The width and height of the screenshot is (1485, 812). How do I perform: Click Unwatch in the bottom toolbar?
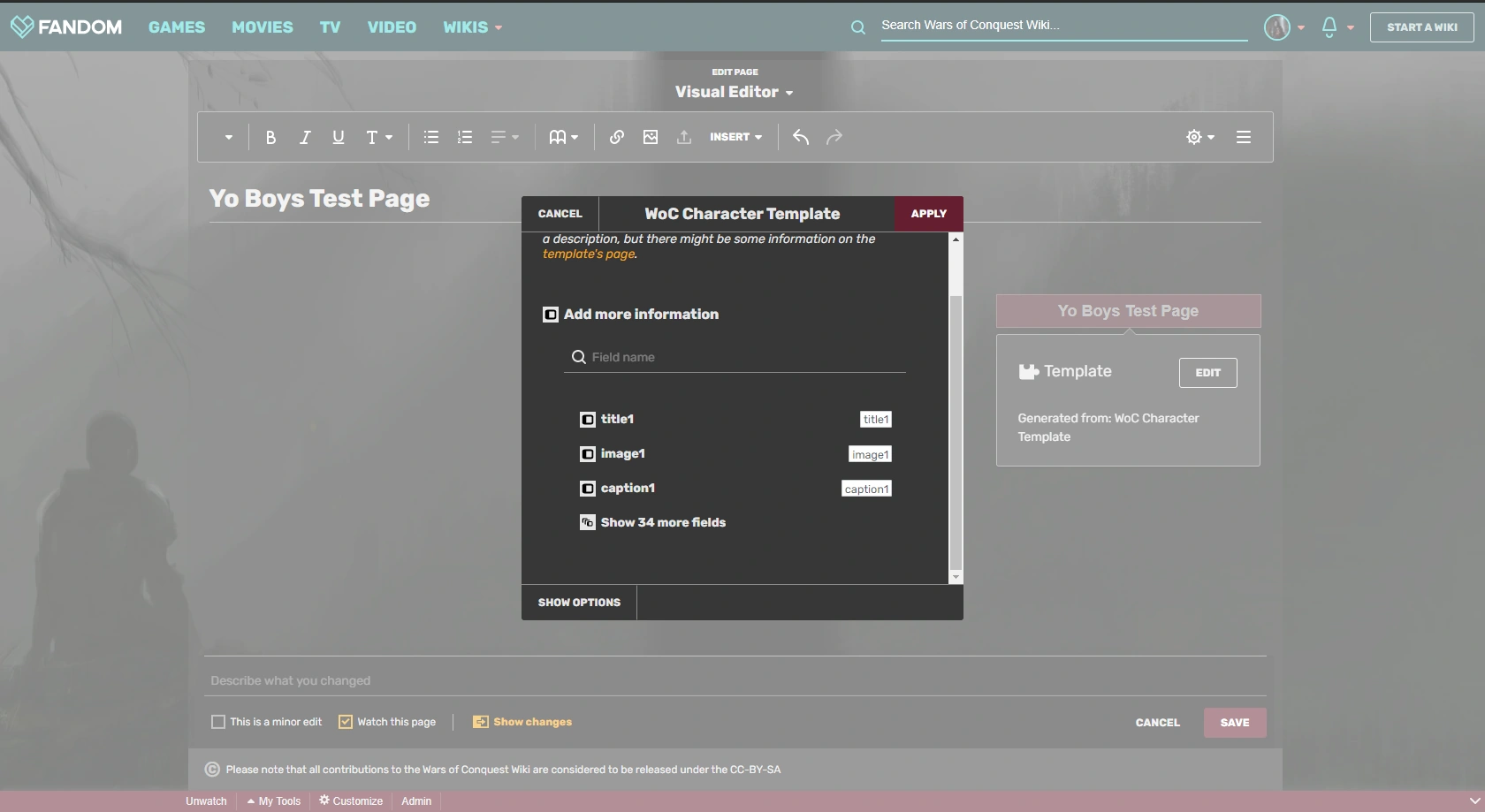(x=206, y=801)
